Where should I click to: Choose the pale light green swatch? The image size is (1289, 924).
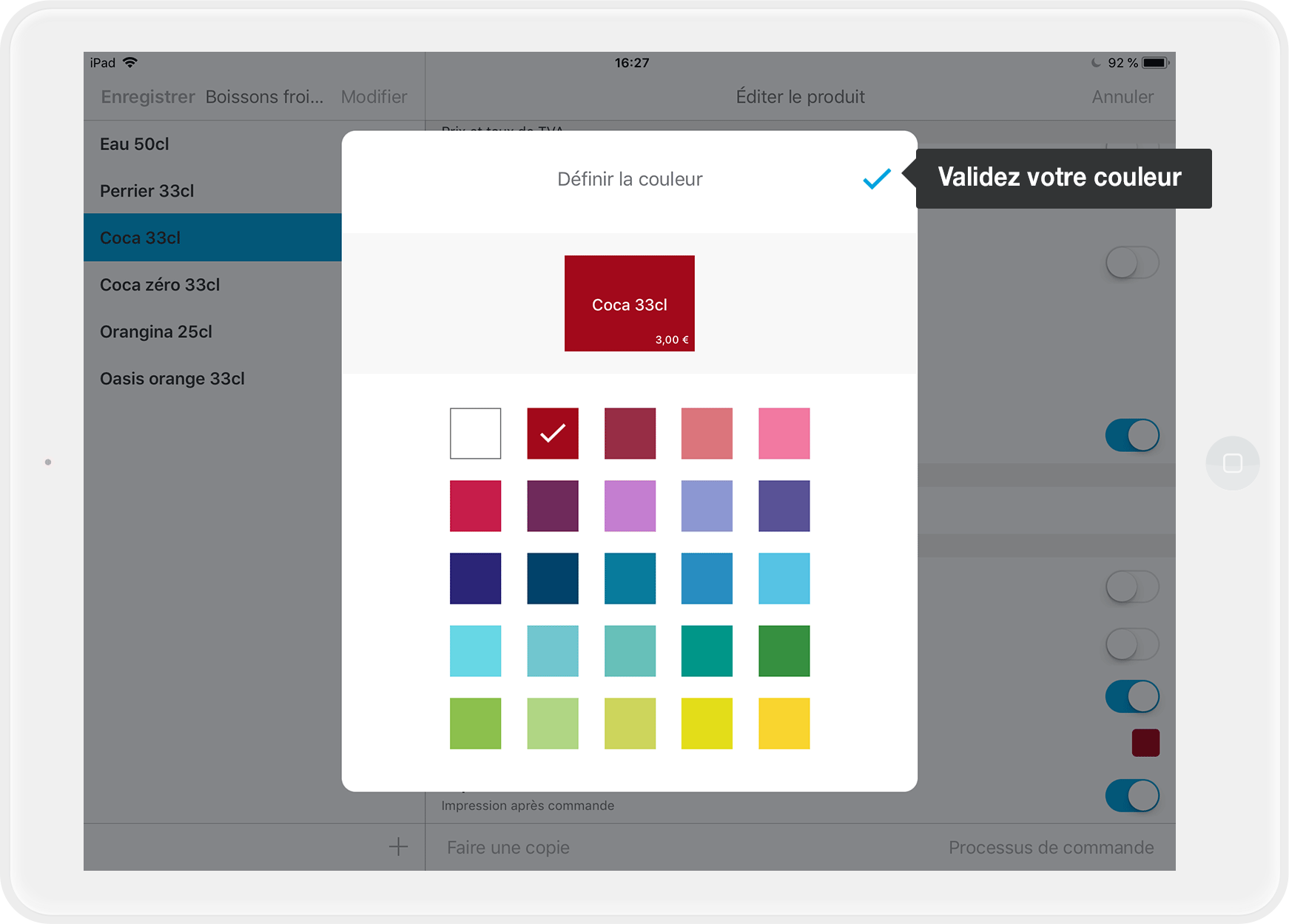pos(553,724)
